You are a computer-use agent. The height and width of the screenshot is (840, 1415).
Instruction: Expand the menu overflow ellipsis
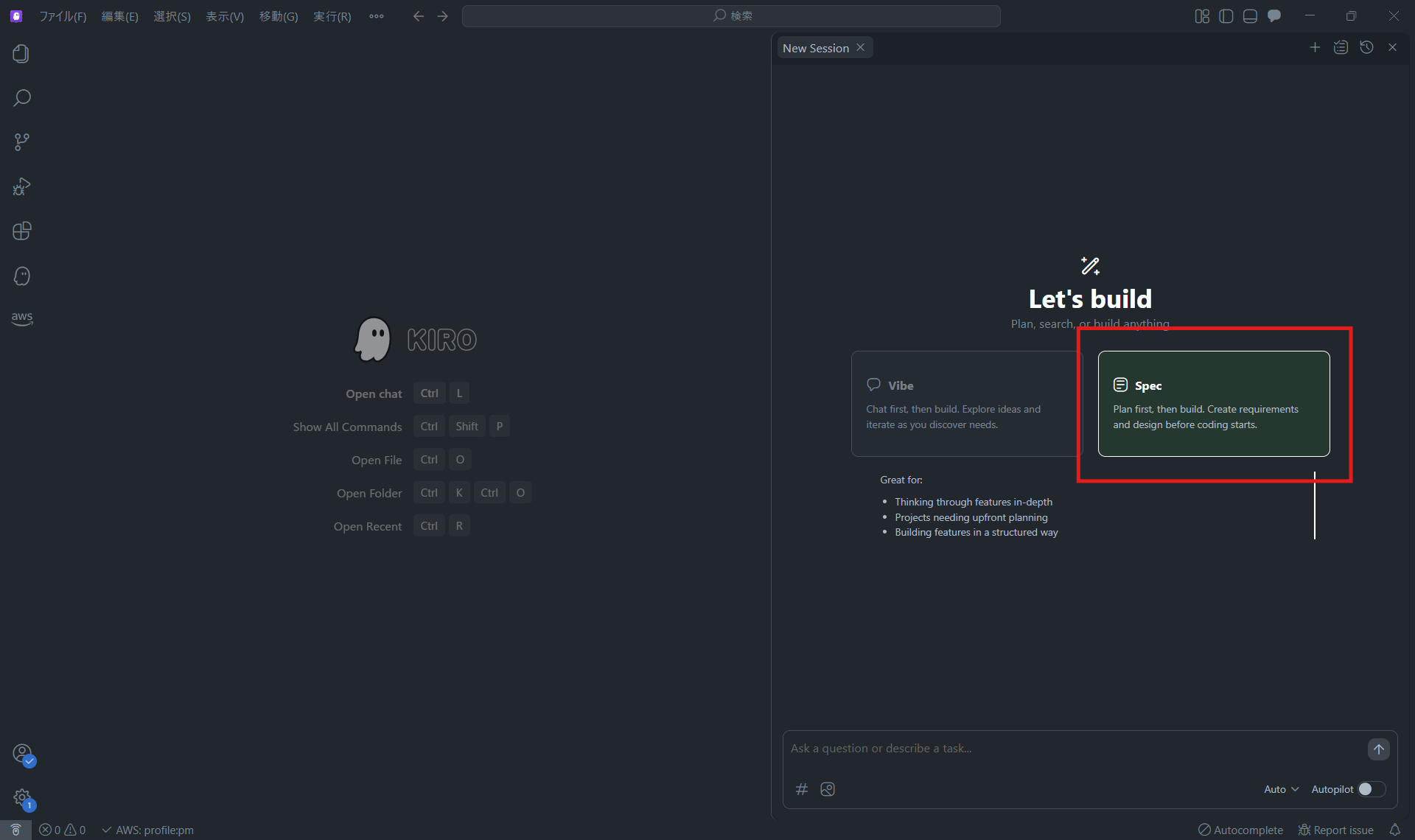coord(376,16)
